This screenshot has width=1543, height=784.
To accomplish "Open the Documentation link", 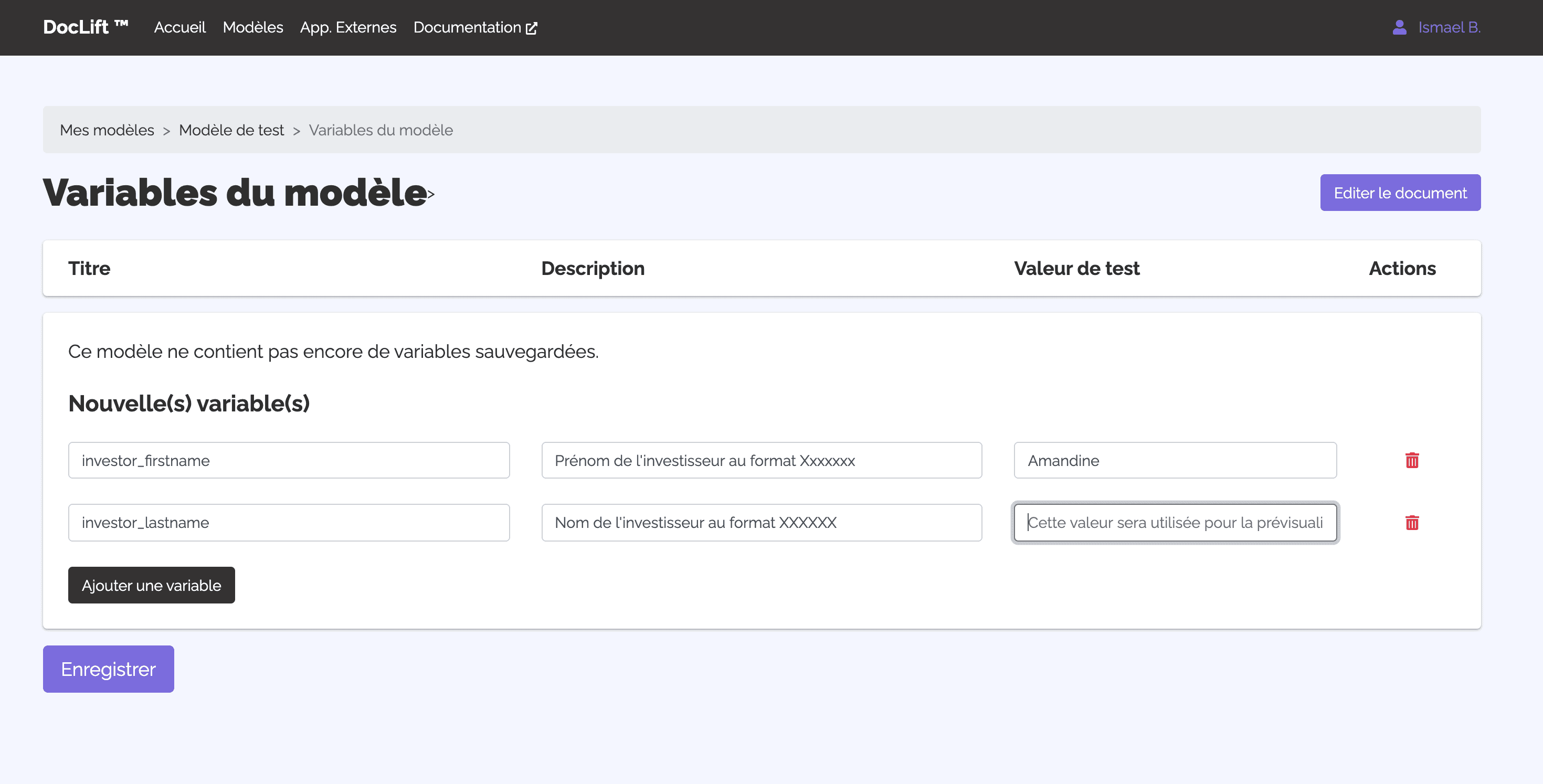I will point(467,28).
